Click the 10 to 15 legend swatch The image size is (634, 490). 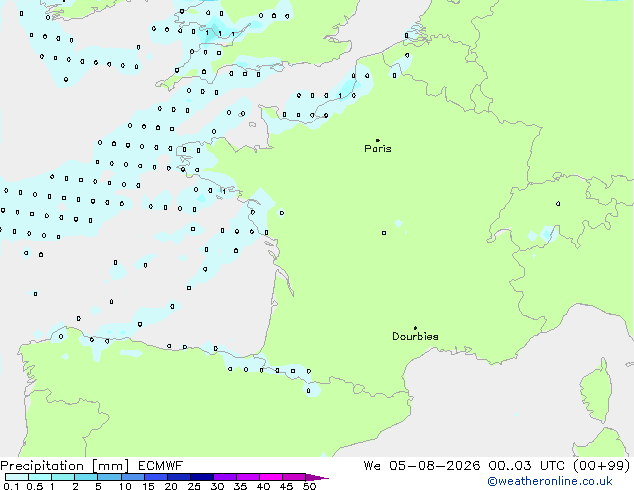pyautogui.click(x=132, y=477)
